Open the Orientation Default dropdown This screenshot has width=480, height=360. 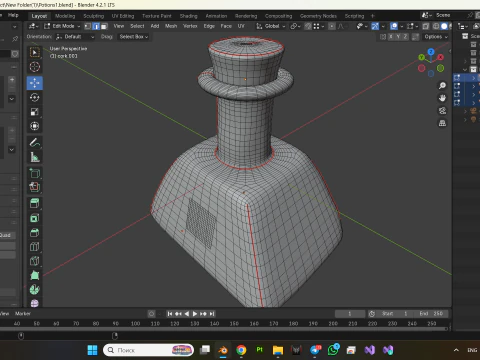click(x=75, y=37)
